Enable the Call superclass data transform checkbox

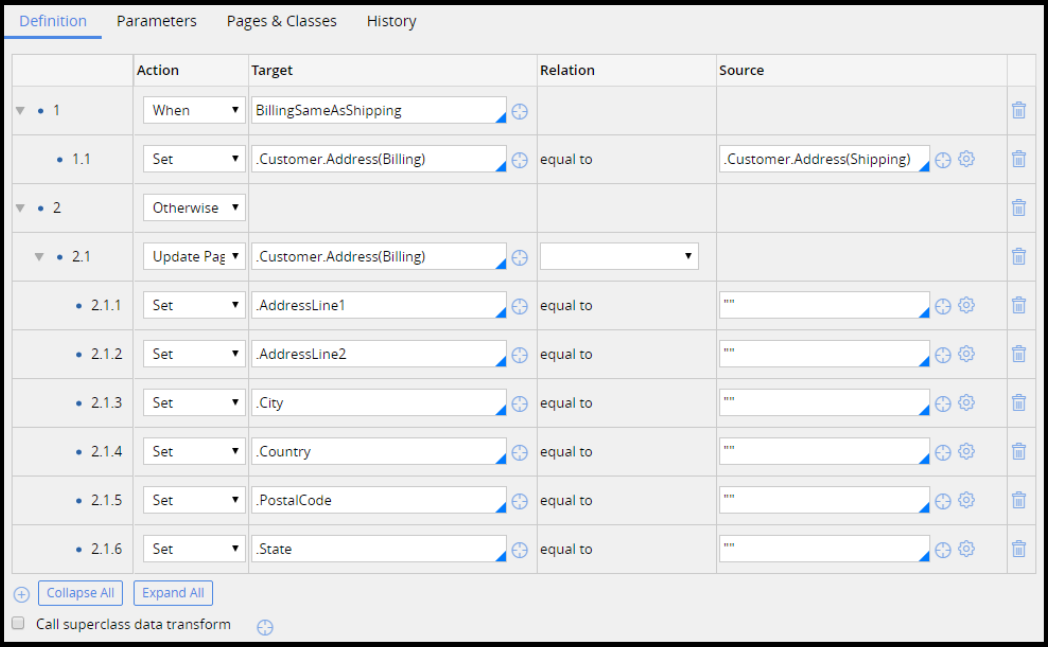tap(18, 624)
